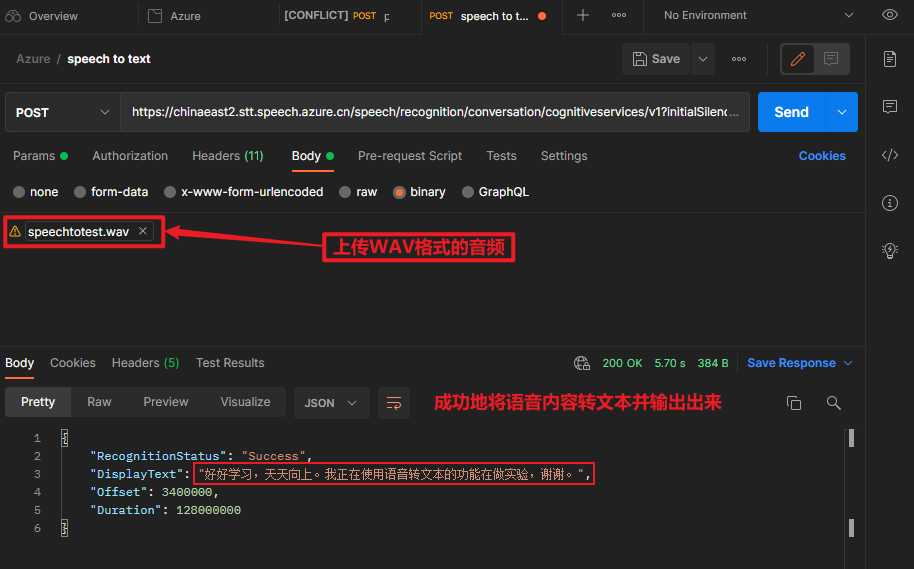The image size is (914, 569).
Task: Open the documentation icon in right sidebar
Action: tap(890, 59)
